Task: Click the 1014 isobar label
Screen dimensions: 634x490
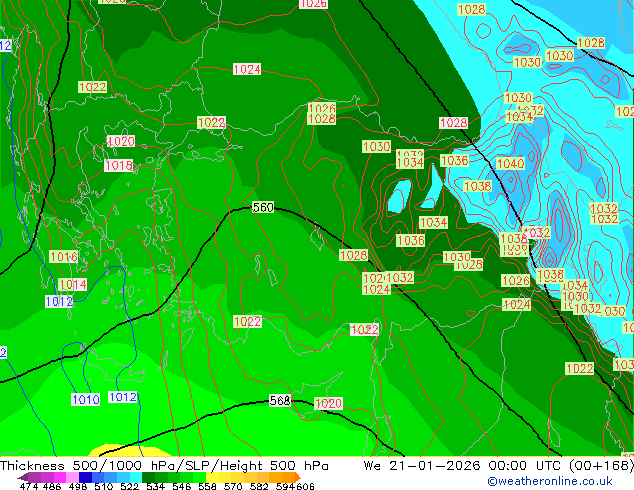Action: pos(72,285)
